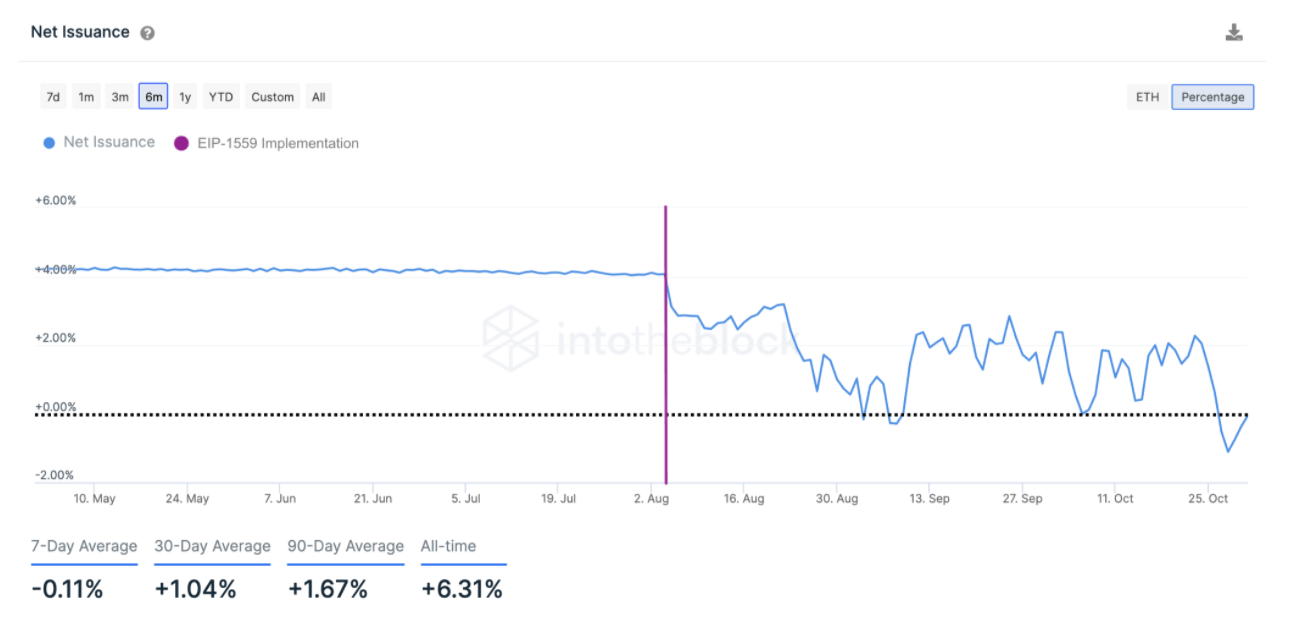Choose the 1y time range
The height and width of the screenshot is (620, 1300).
185,97
